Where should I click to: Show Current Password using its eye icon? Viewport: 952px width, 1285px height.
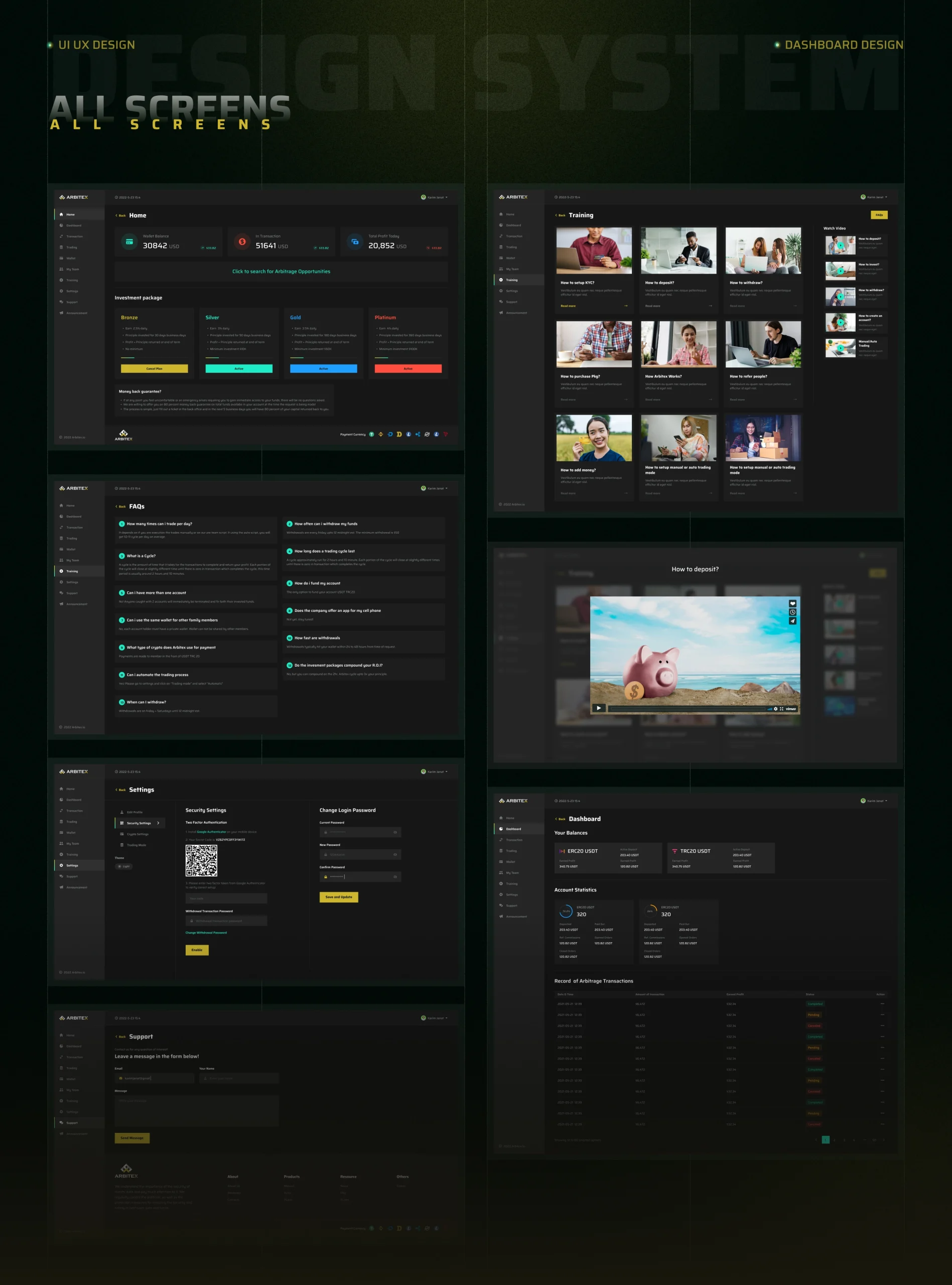(x=395, y=832)
